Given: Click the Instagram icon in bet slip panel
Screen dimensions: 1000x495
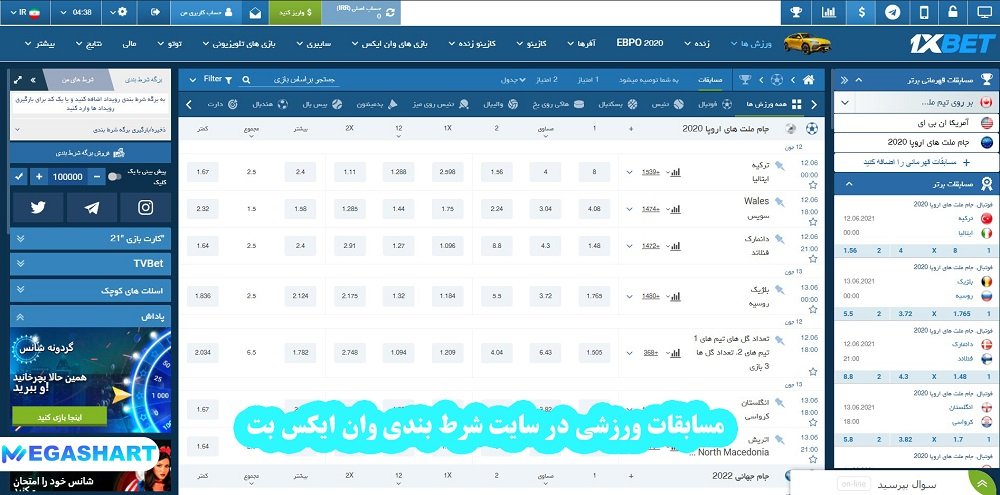Looking at the screenshot, I should pos(146,207).
